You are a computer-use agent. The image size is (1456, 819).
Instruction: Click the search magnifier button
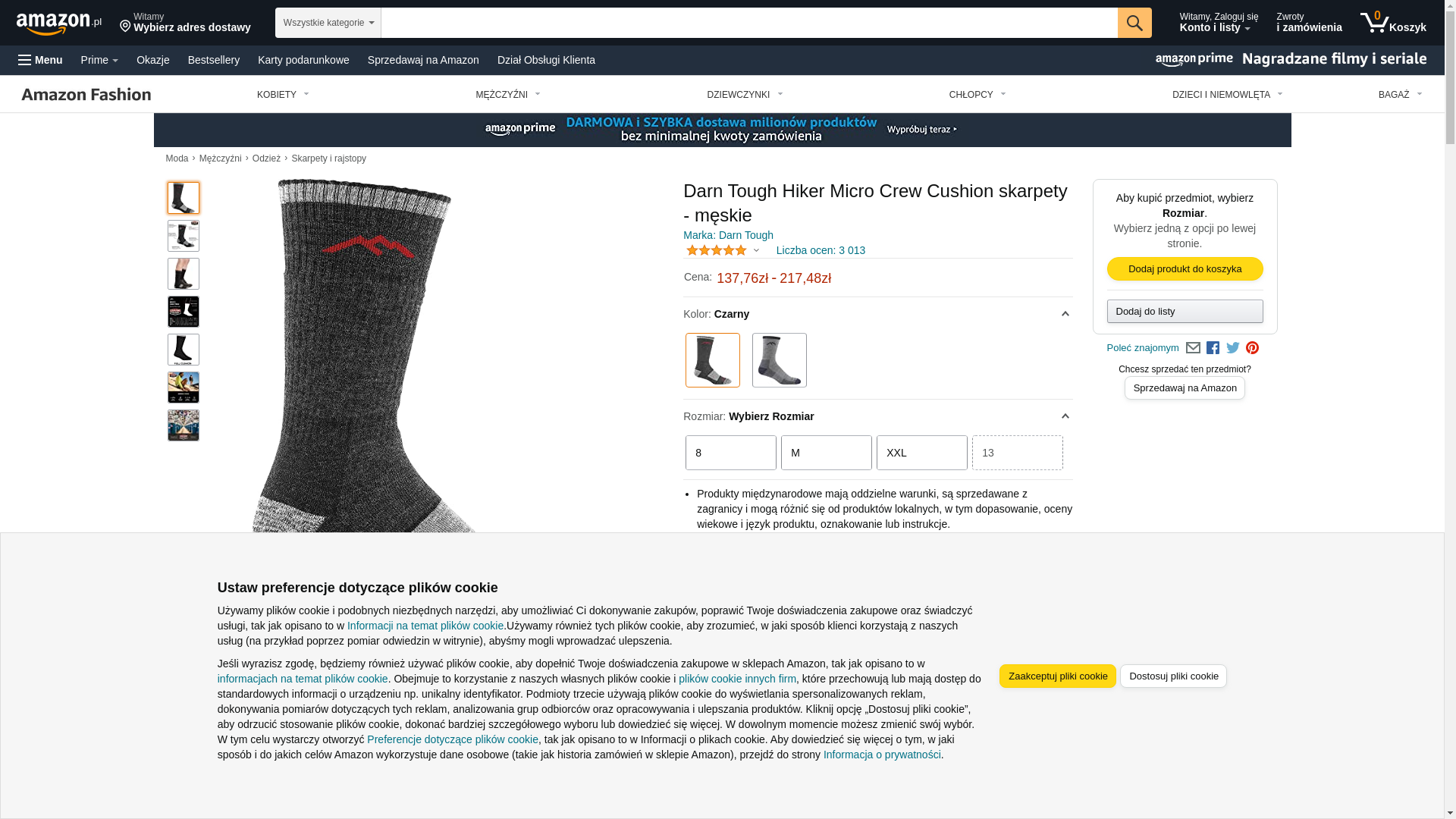pos(1134,23)
